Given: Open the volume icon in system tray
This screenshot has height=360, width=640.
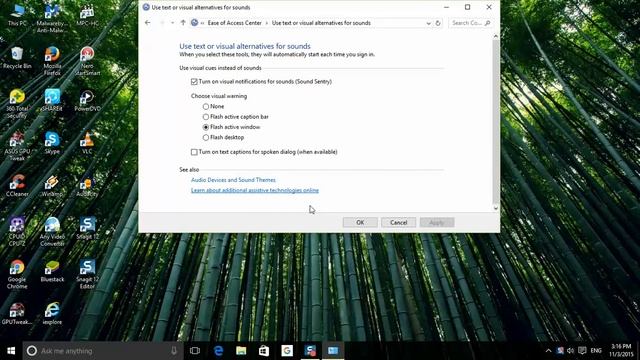Looking at the screenshot, I should click(x=571, y=351).
